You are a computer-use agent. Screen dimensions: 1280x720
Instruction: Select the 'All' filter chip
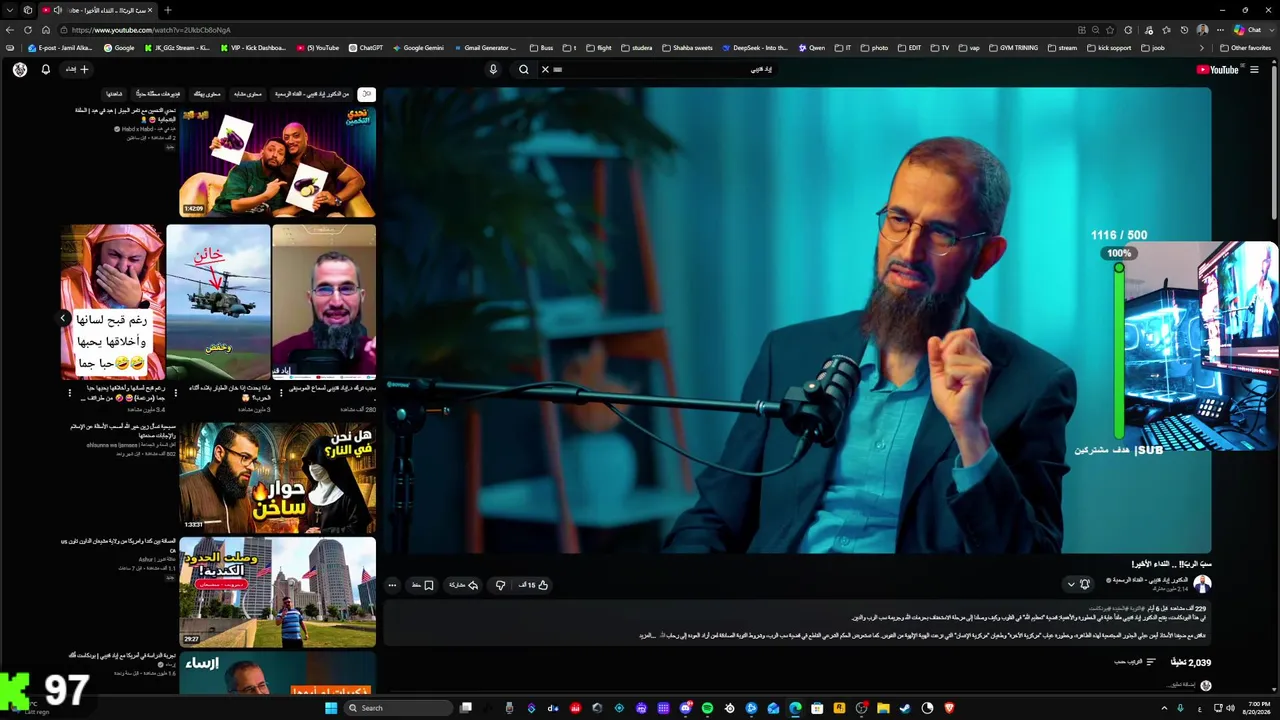pos(367,94)
